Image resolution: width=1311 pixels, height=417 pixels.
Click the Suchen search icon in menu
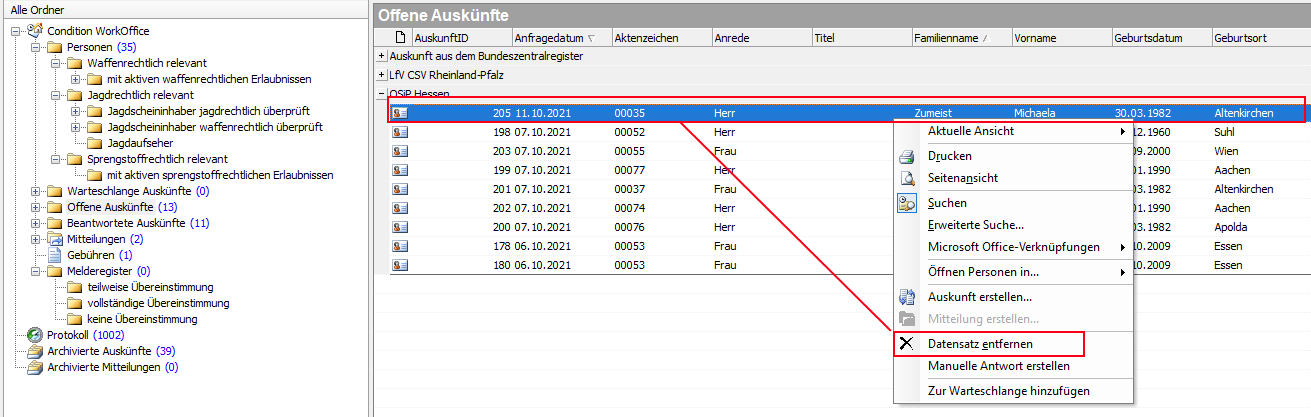pyautogui.click(x=907, y=204)
